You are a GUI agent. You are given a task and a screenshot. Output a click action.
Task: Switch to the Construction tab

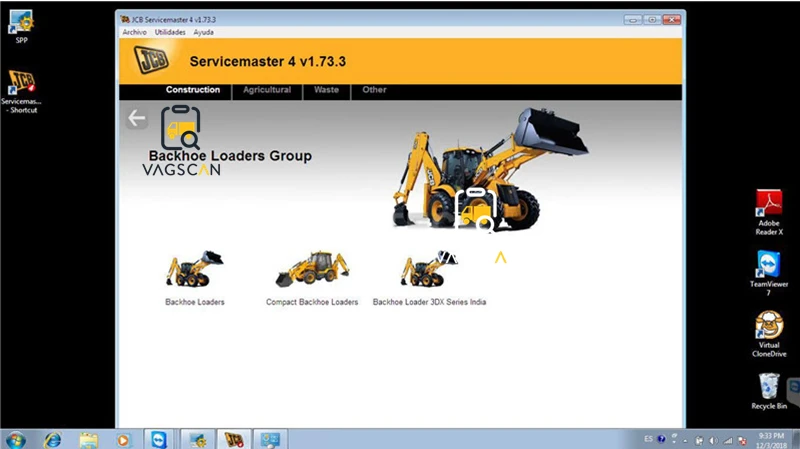[192, 90]
